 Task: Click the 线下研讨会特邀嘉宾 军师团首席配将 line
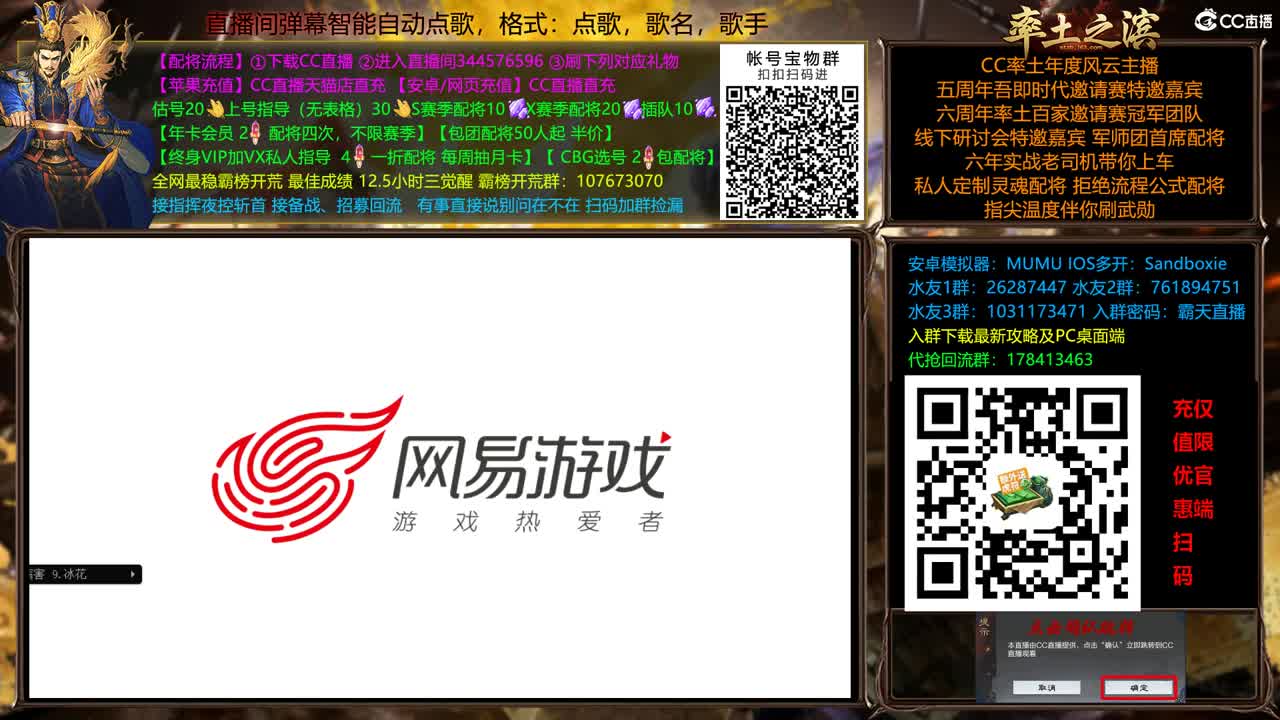point(1069,138)
